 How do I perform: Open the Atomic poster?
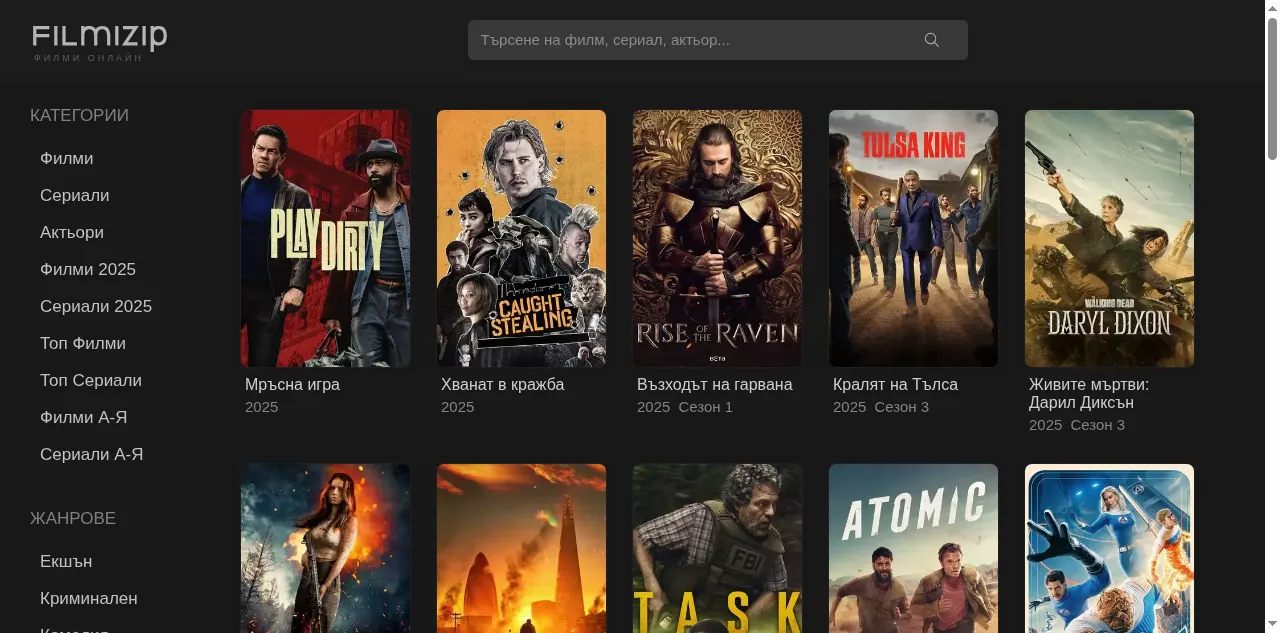coord(914,548)
